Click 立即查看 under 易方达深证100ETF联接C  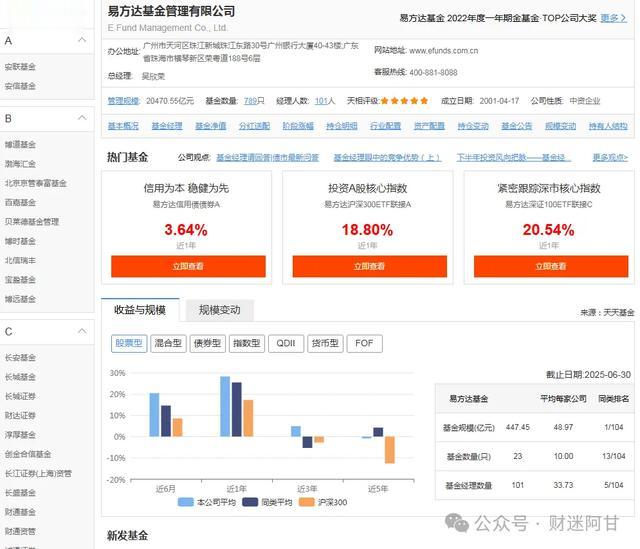pyautogui.click(x=551, y=267)
